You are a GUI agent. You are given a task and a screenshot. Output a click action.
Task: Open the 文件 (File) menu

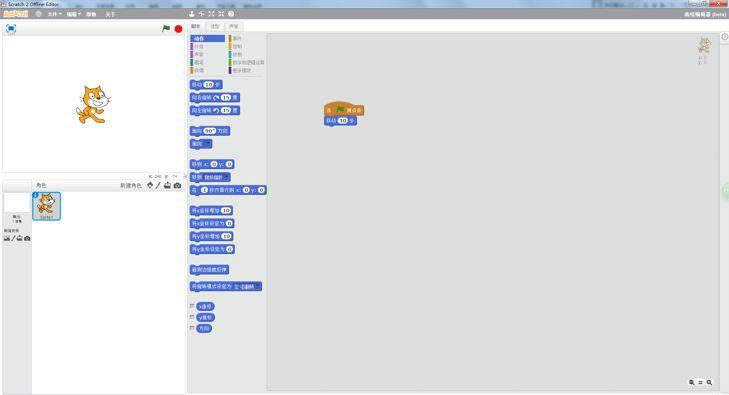(54, 14)
